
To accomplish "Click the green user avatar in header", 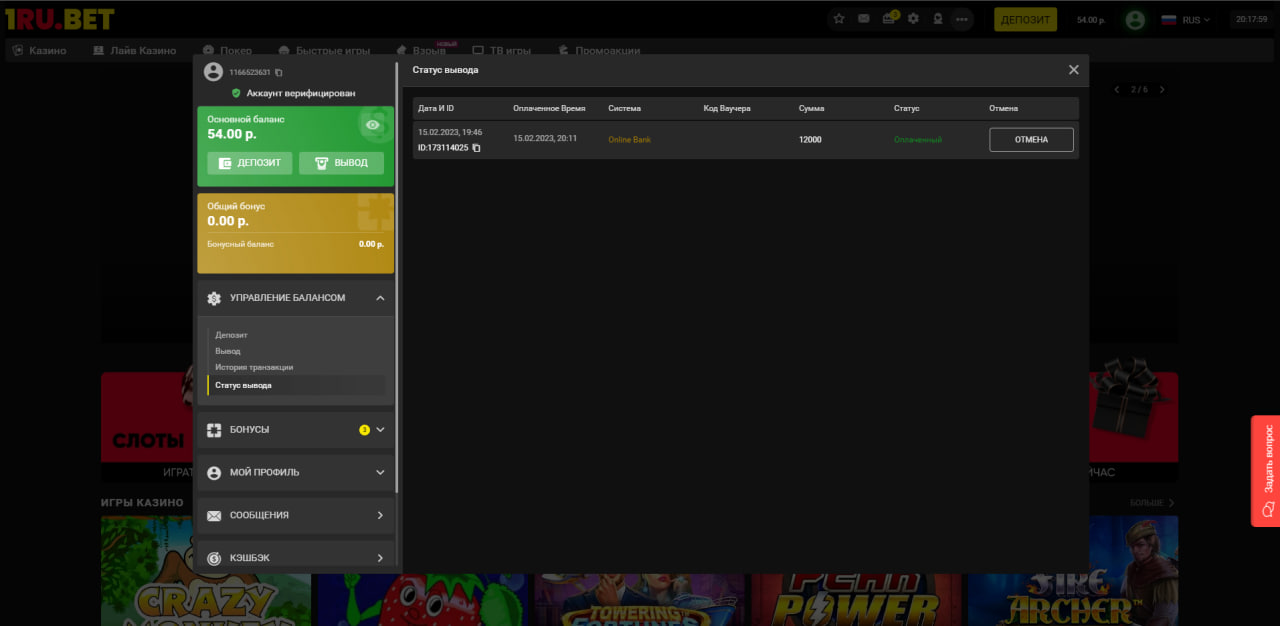I will click(x=1134, y=20).
